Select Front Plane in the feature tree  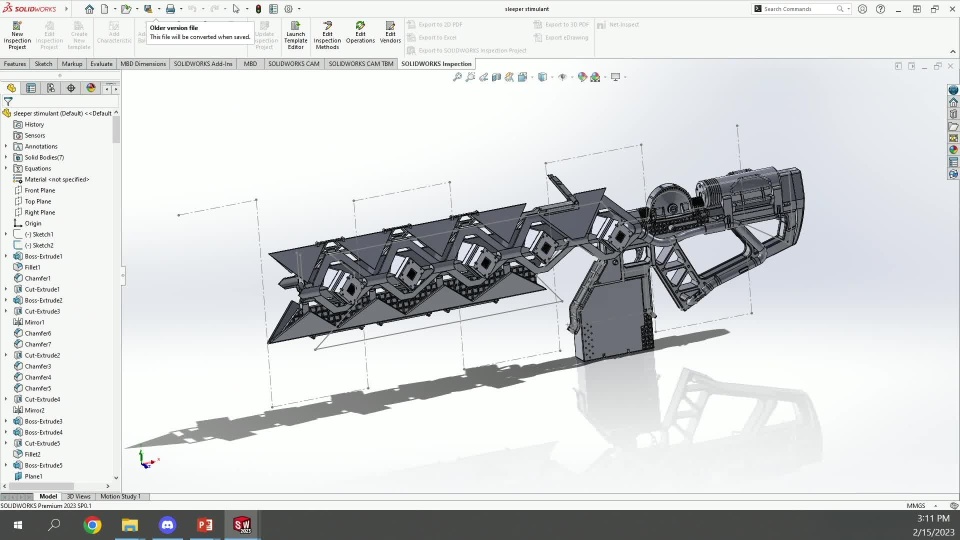(x=39, y=190)
